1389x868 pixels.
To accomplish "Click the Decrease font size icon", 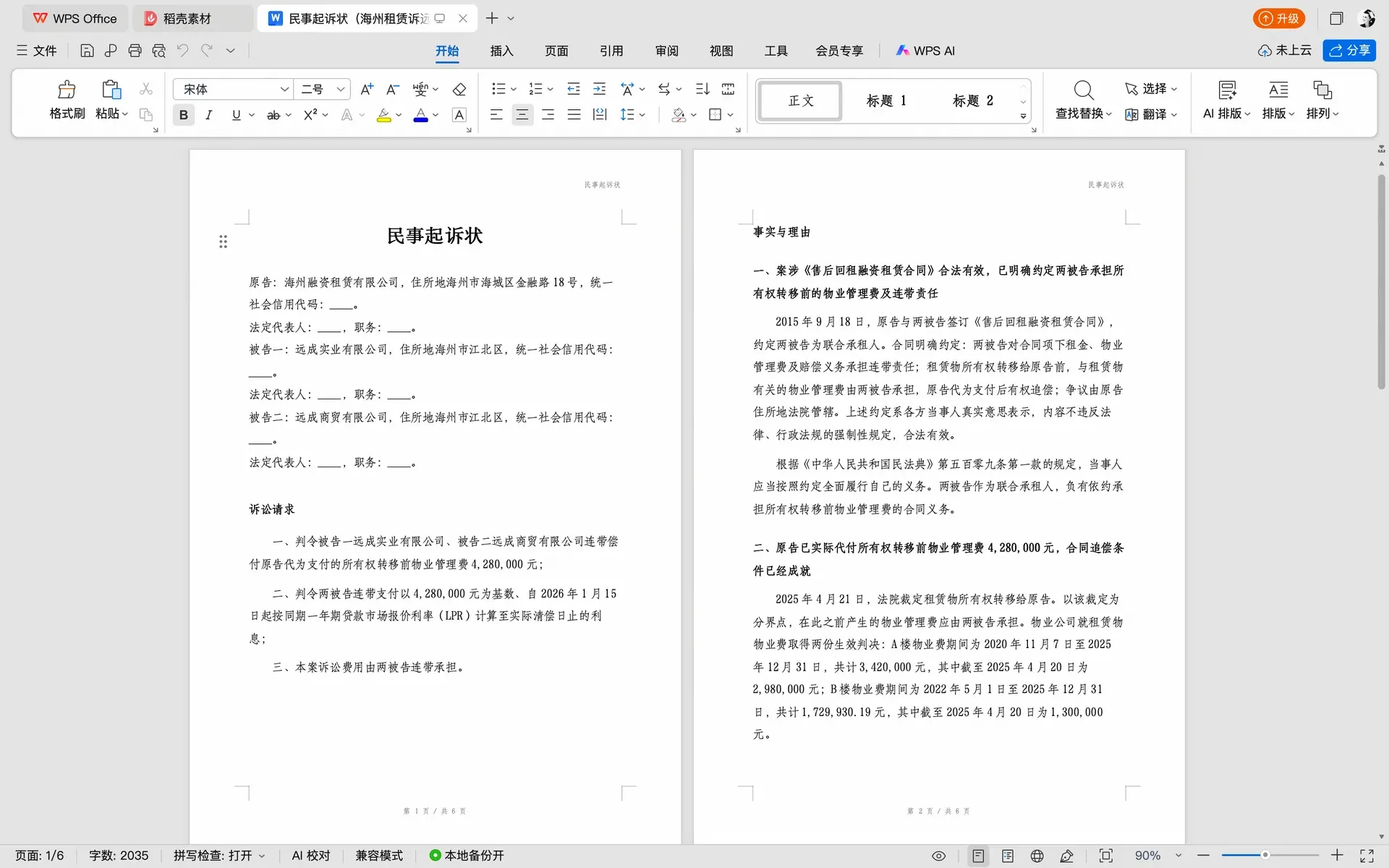I will 393,89.
